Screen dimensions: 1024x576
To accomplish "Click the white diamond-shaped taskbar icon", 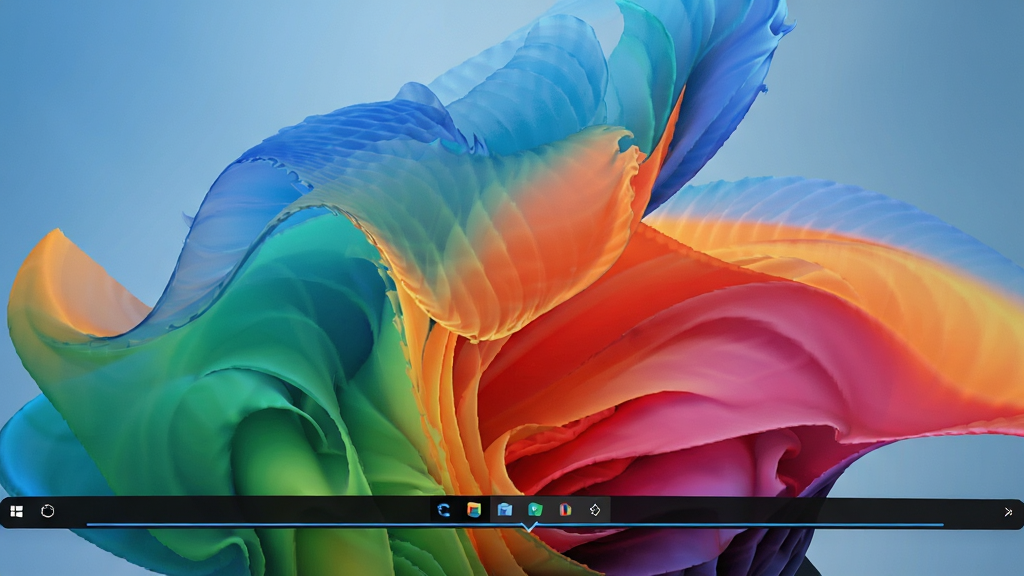I will [x=595, y=510].
